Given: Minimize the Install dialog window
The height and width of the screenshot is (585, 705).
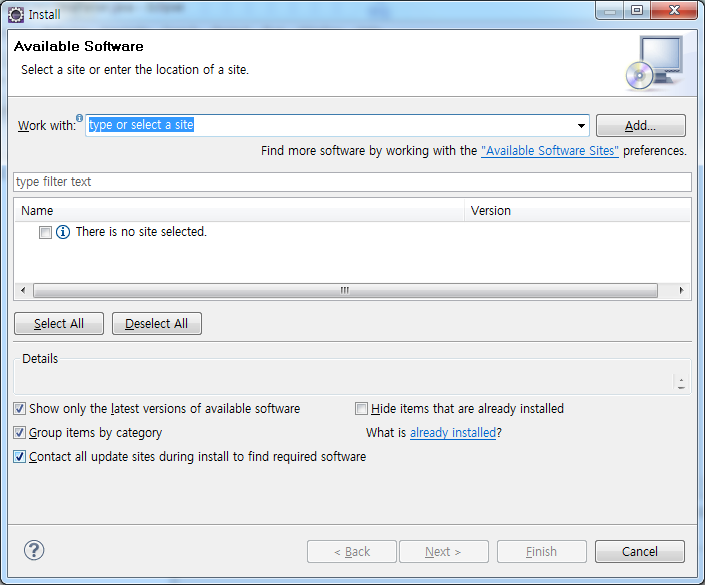Looking at the screenshot, I should [610, 10].
